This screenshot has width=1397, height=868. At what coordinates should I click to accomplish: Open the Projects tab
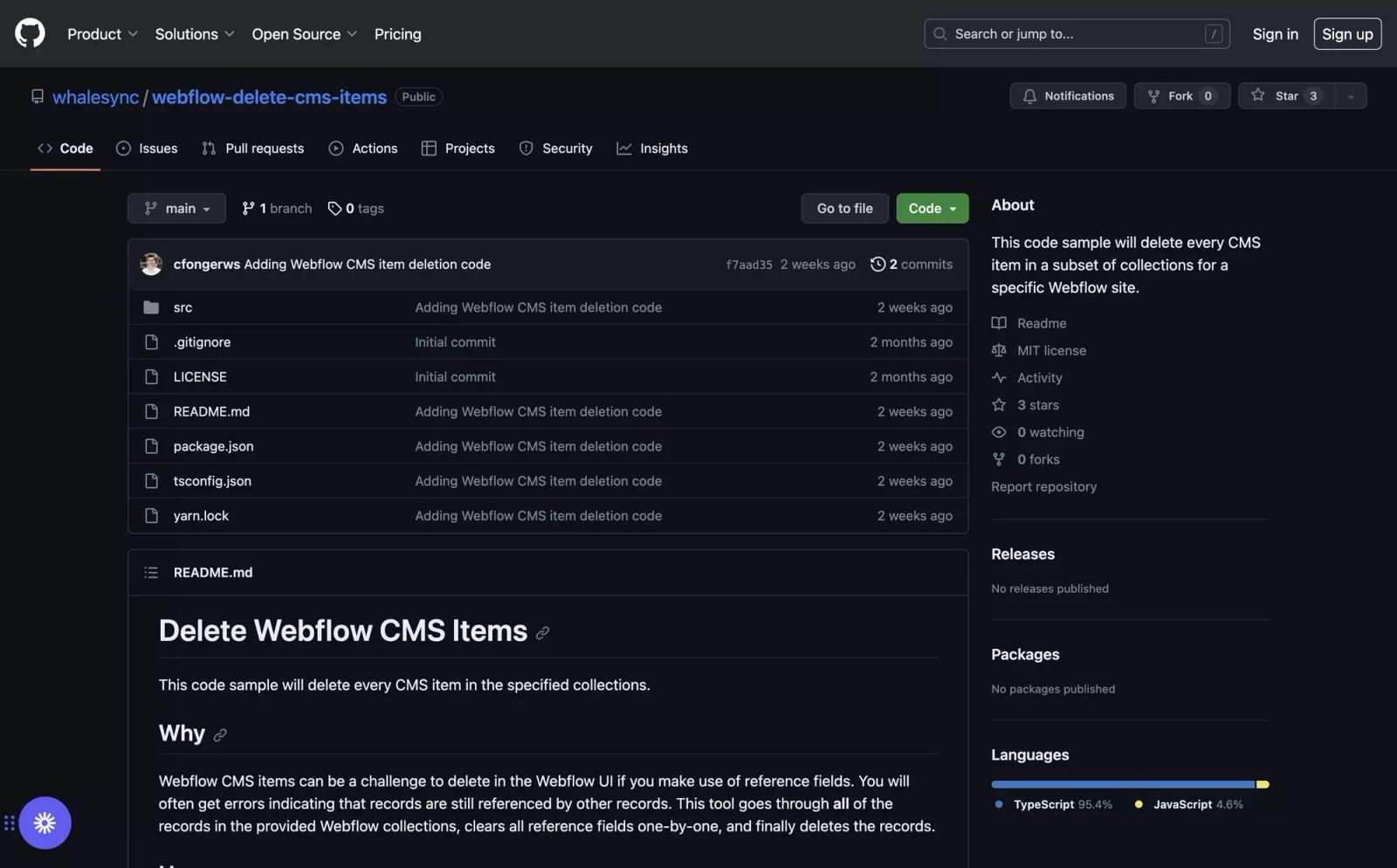(x=458, y=148)
